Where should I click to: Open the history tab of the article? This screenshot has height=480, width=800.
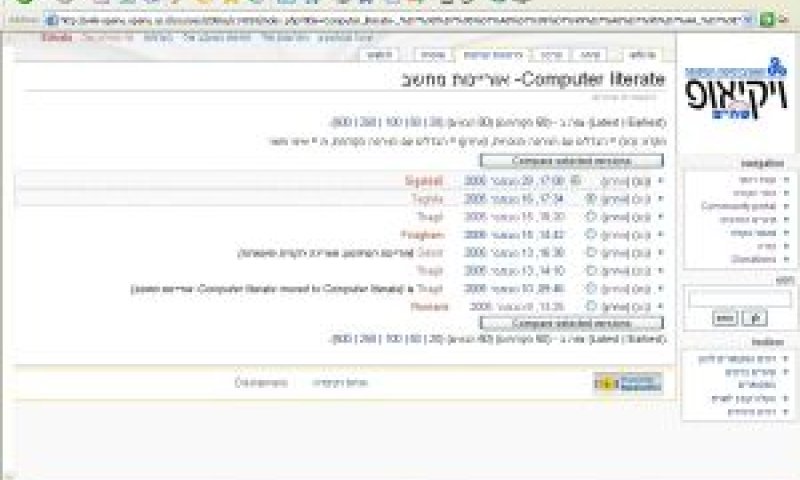pyautogui.click(x=493, y=55)
